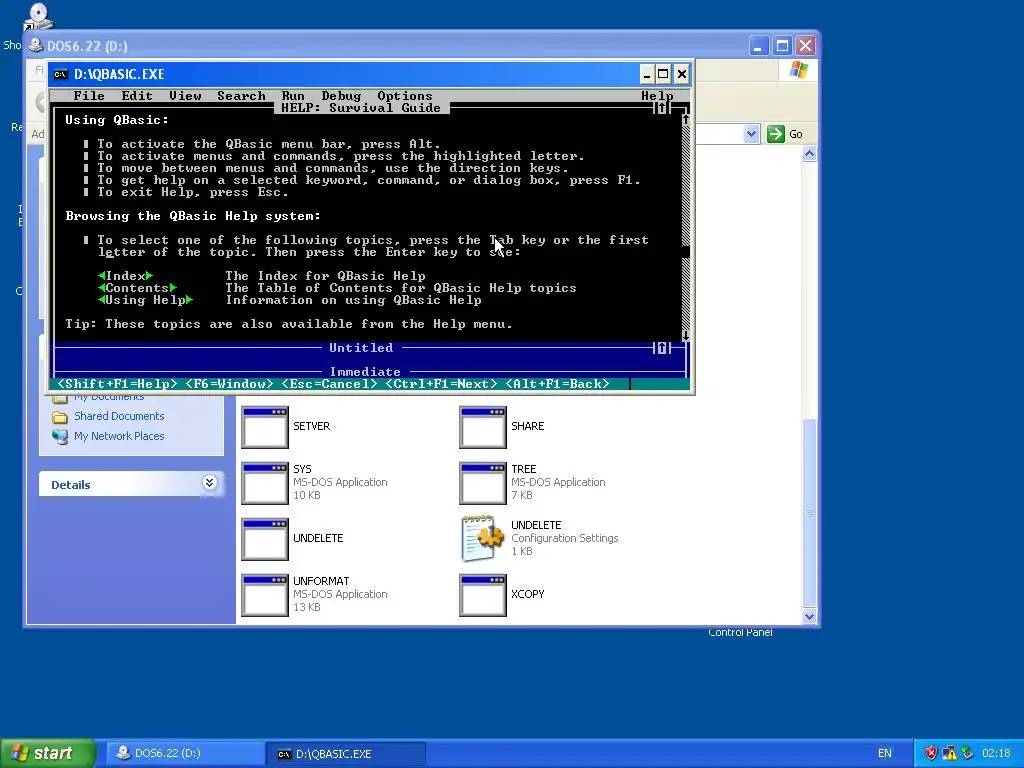Select UNDELETE Configuration Settings icon
The width and height of the screenshot is (1024, 768).
click(x=483, y=539)
